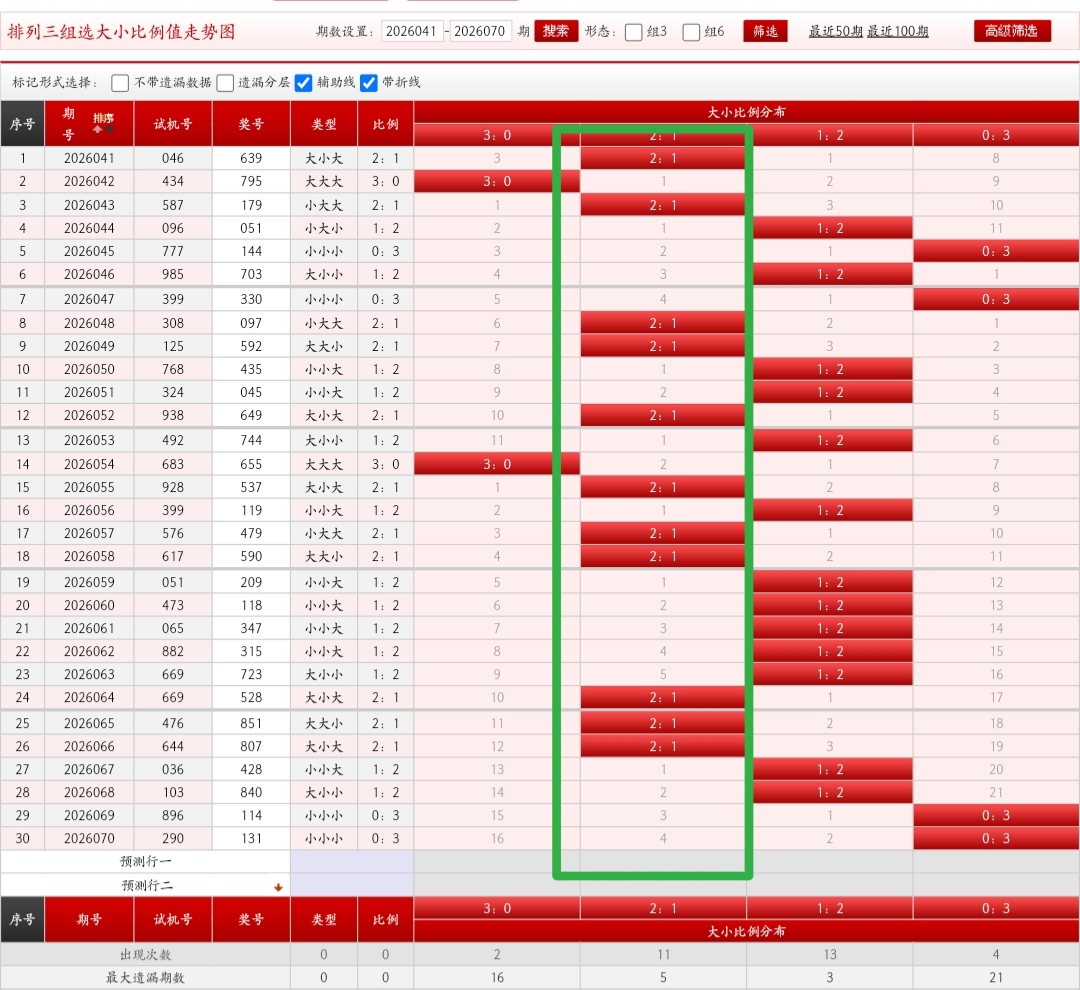Screen dimensions: 1080x990
Task: Show the 最近50期 results
Action: pyautogui.click(x=835, y=31)
